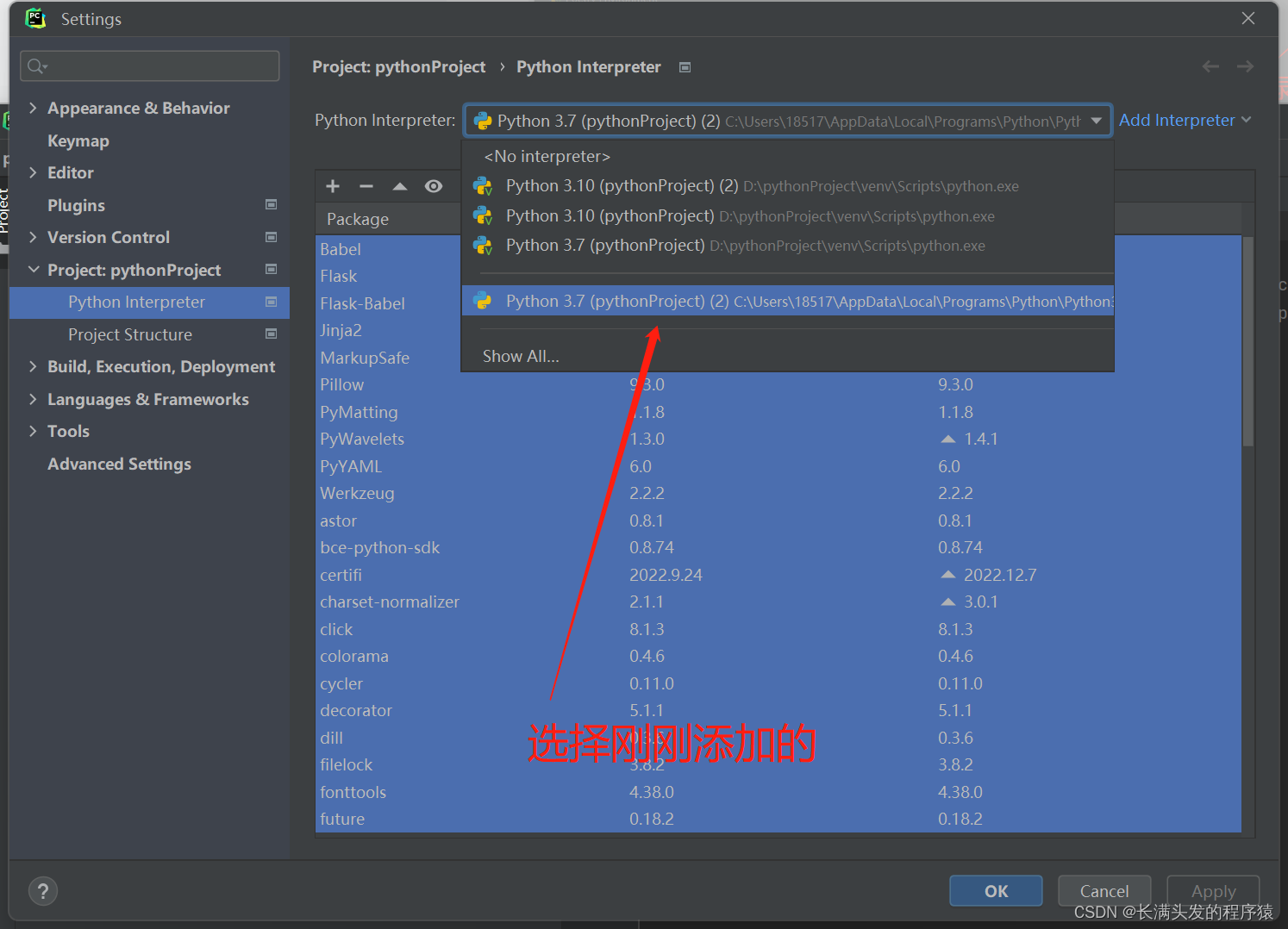Click the upgrade arrow next to certifi 2022.12.7

948,574
